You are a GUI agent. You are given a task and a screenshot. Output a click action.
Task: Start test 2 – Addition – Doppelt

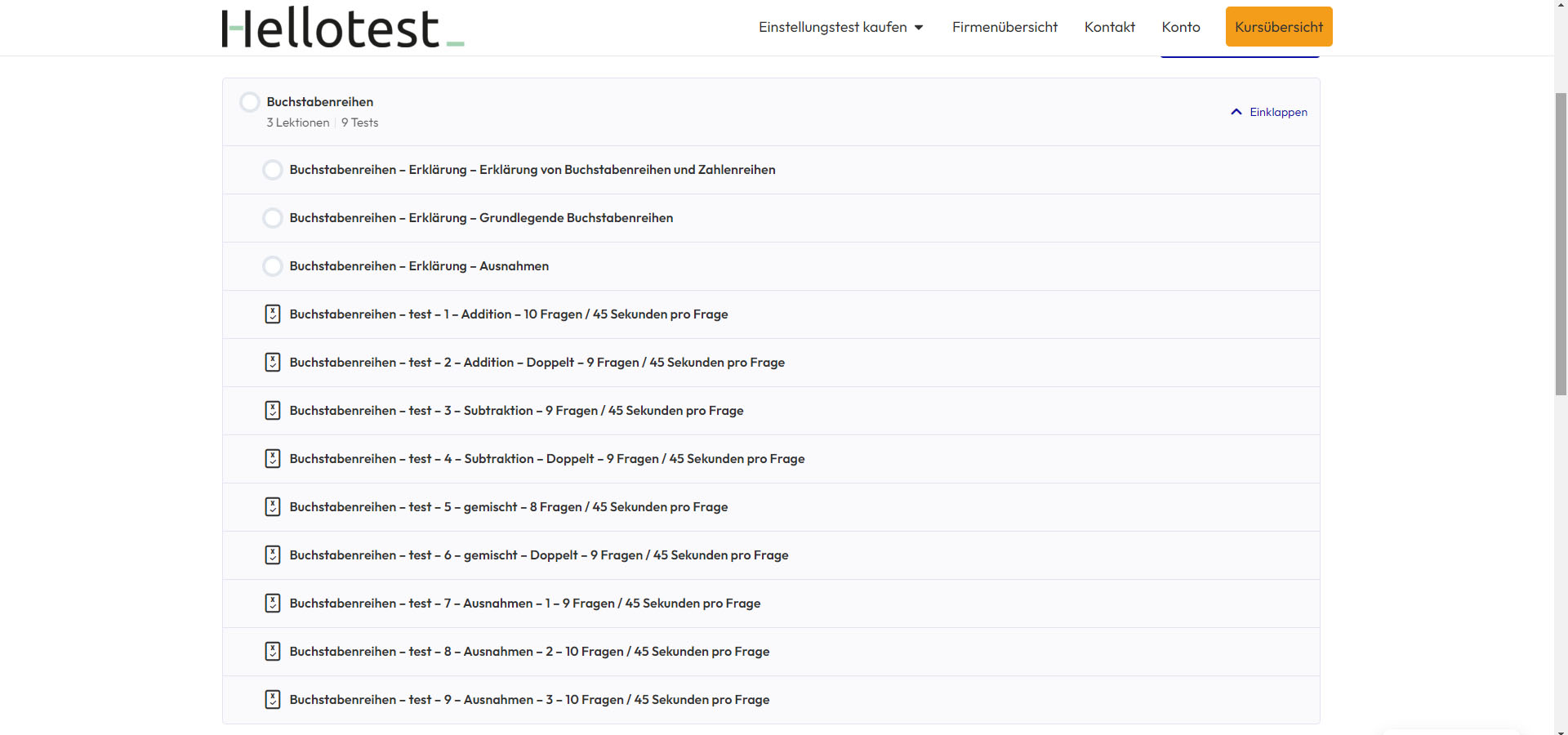tap(537, 363)
